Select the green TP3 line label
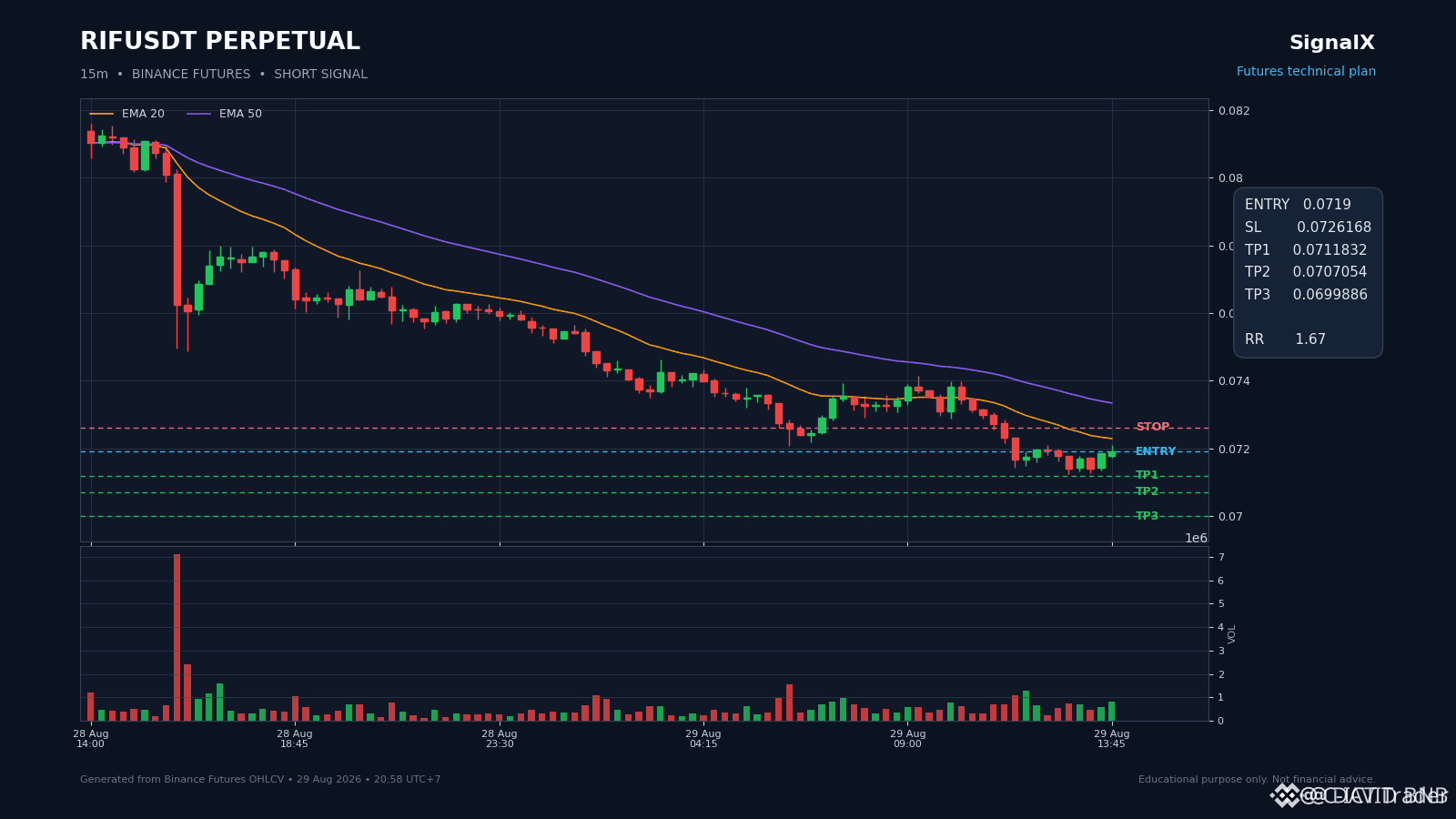Image resolution: width=1456 pixels, height=819 pixels. 1147,516
